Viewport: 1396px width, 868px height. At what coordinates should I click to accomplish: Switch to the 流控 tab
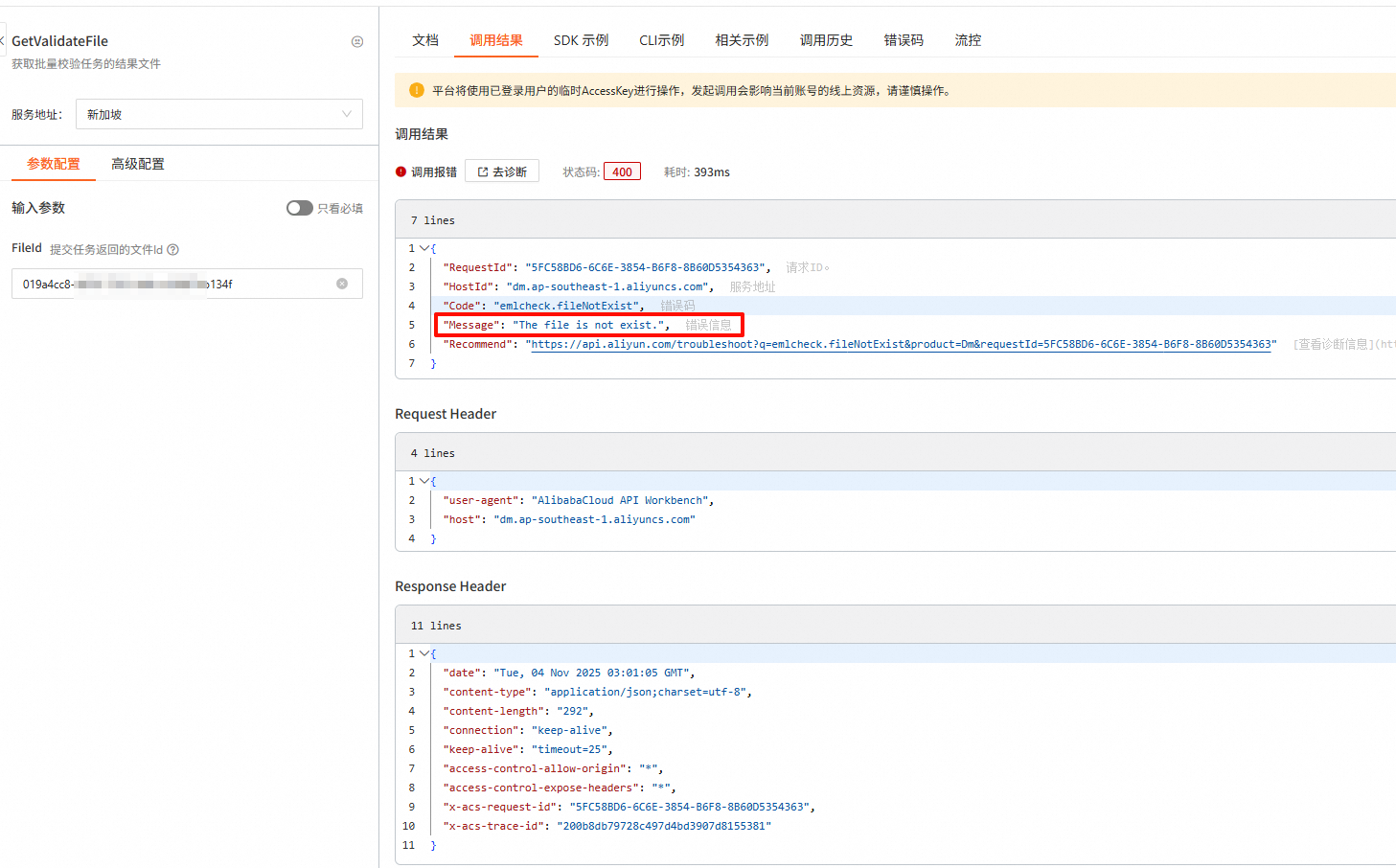click(x=968, y=40)
